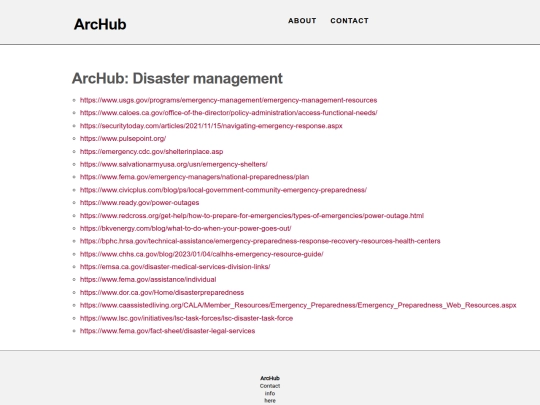
Task: Open the lsc.gov disaster-task-force link
Action: pos(186,318)
